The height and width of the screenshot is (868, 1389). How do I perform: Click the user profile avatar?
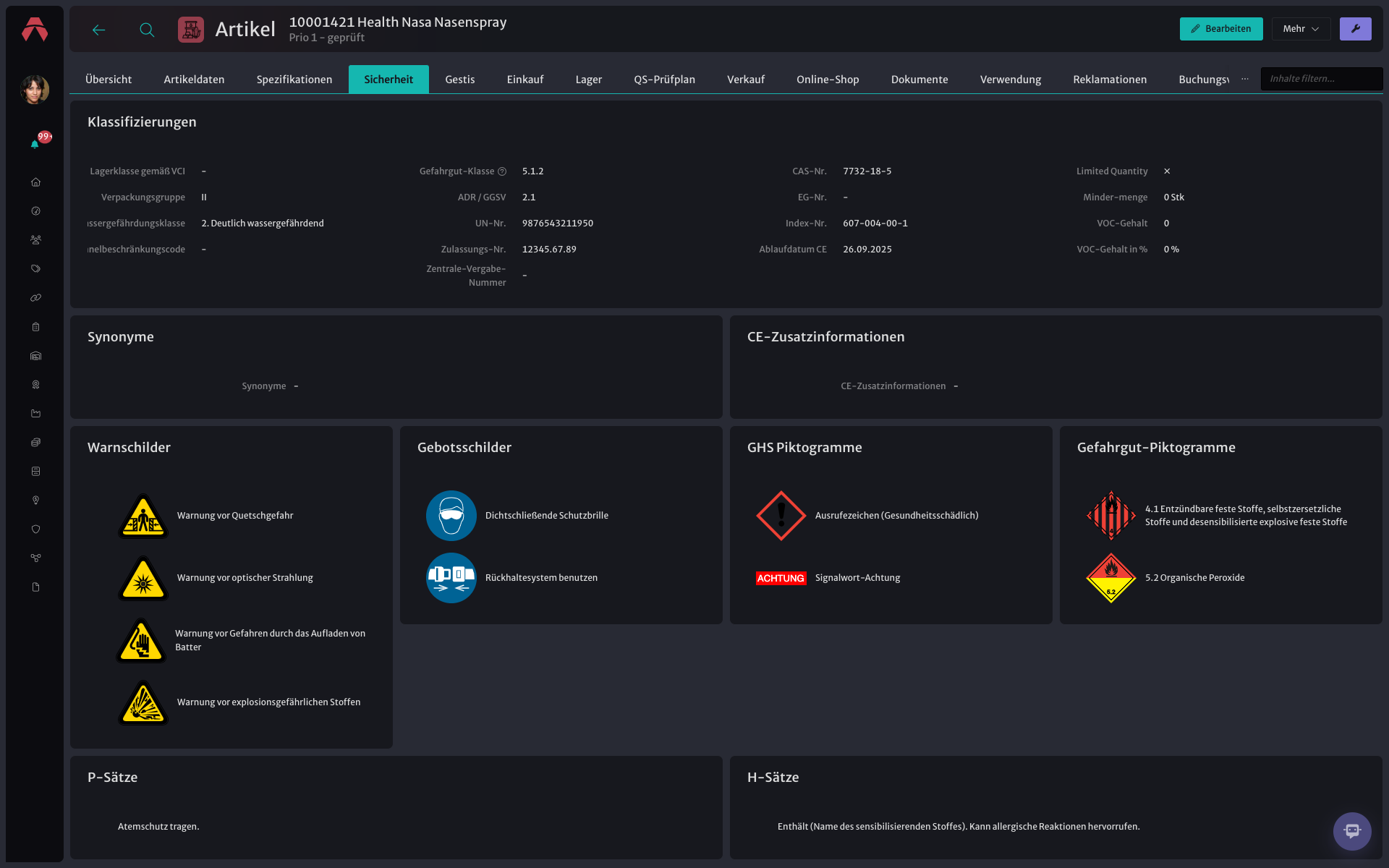35,90
